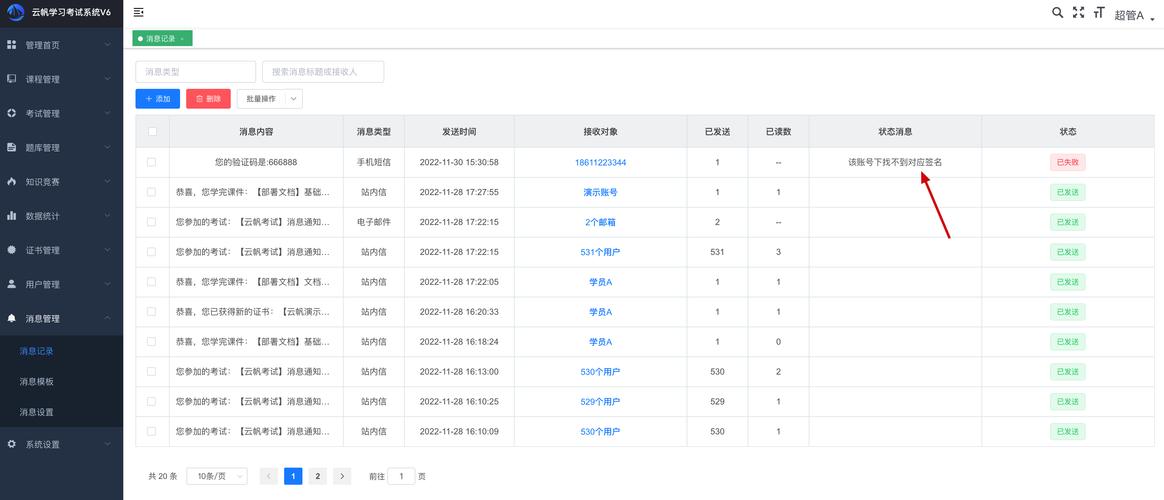Open the 批量操作 dropdown arrow
This screenshot has height=500, width=1164.
tap(293, 99)
